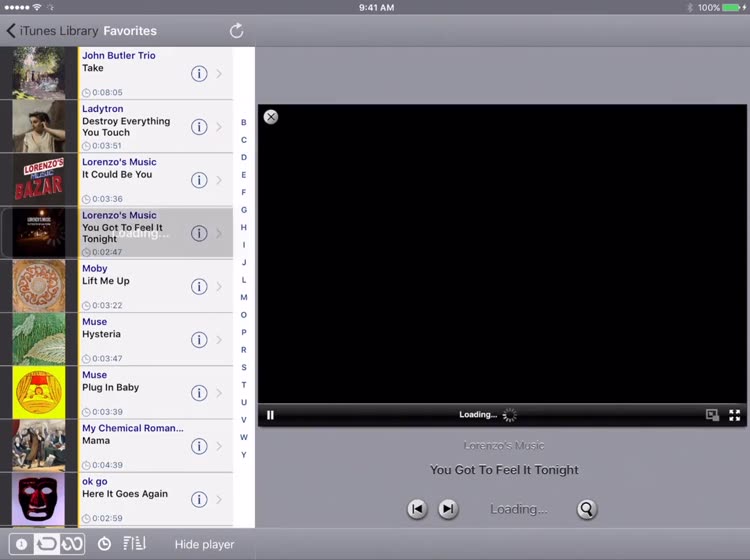Select song title 'Here It Goes Again'
Screen dimensions: 750x560
pos(125,494)
